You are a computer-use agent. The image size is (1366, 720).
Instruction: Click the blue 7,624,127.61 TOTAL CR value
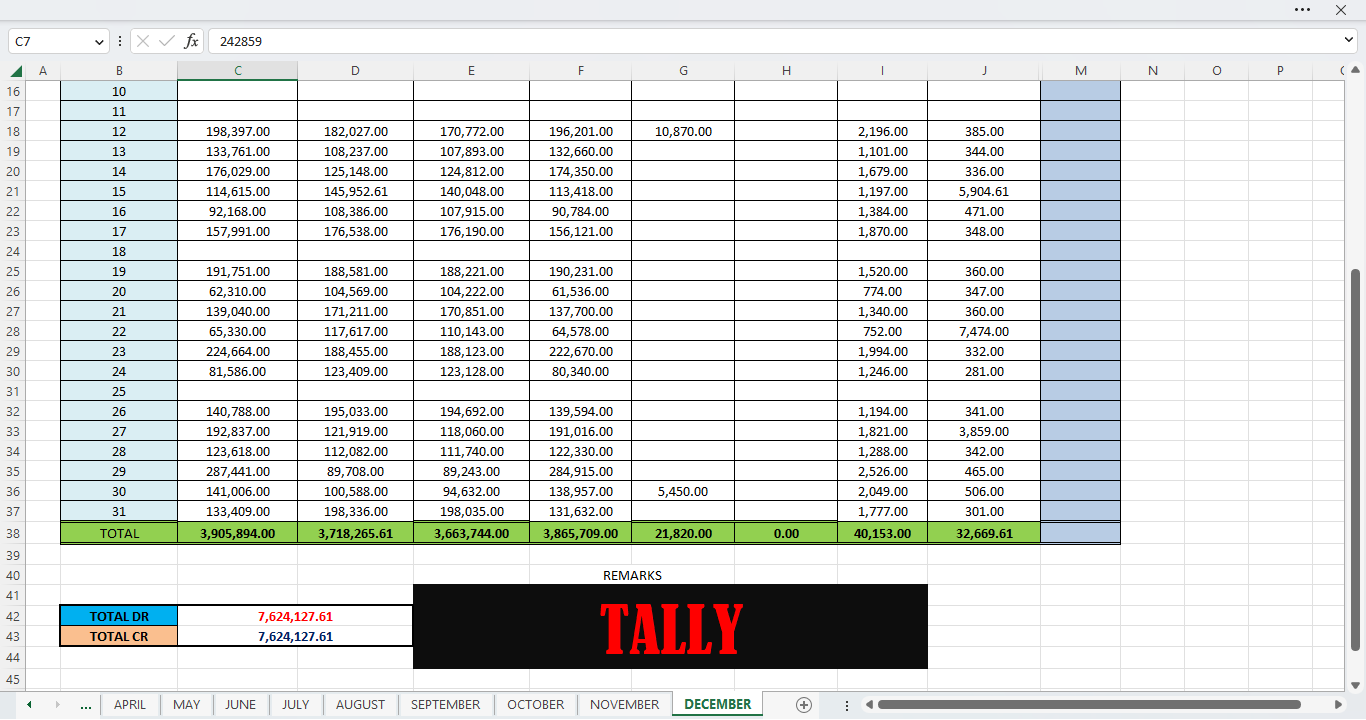(x=295, y=636)
